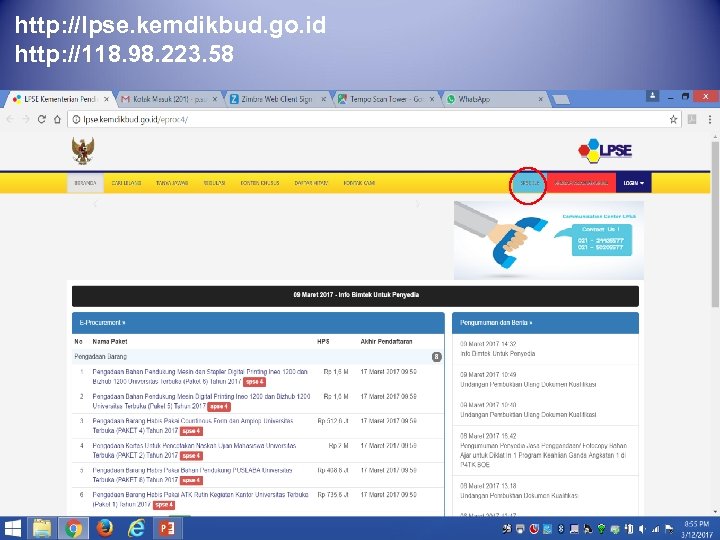720x540 pixels.
Task: Click the red clock tray icon
Action: pos(534,529)
